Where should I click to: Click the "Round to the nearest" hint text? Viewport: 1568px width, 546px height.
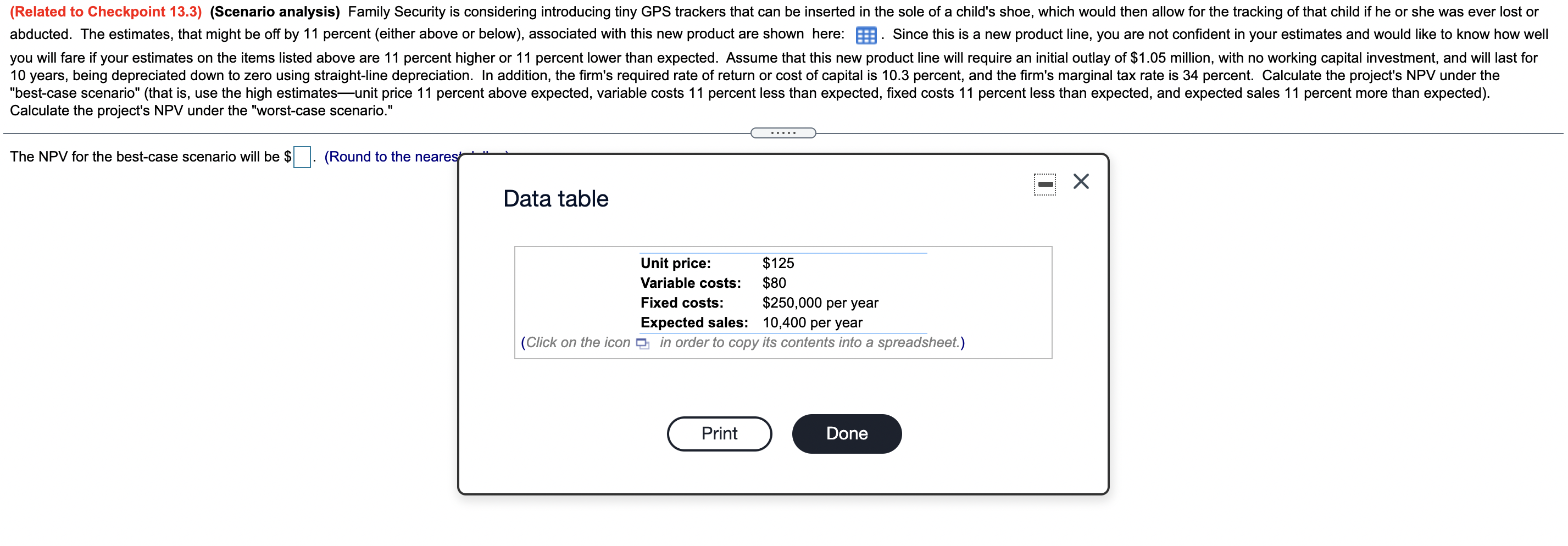tap(391, 157)
